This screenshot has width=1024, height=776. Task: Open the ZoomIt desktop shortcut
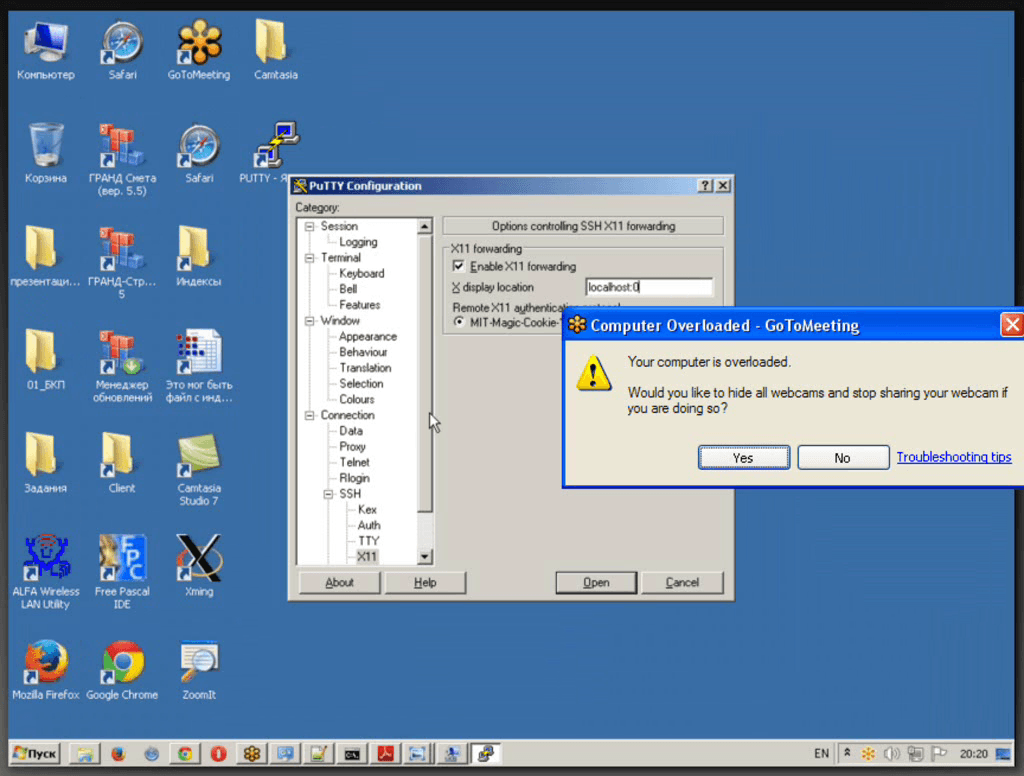[199, 670]
